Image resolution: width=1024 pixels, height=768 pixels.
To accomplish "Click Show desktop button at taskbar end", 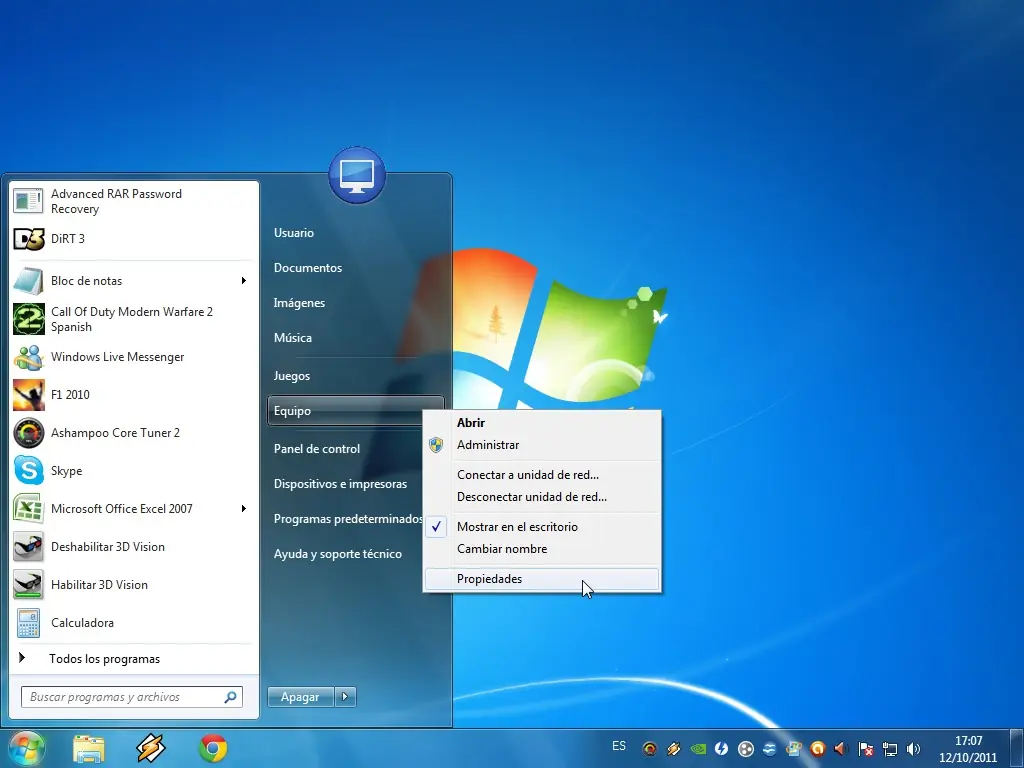I will pyautogui.click(x=1017, y=748).
